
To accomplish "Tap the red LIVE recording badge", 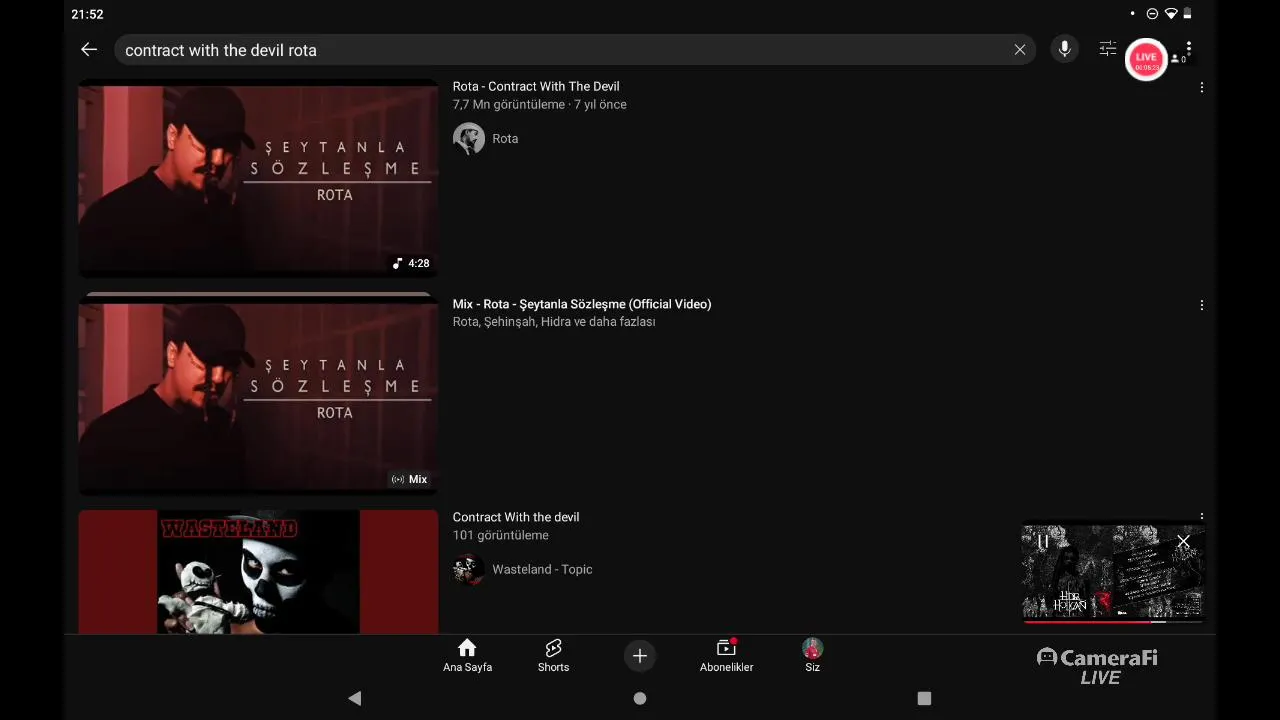I will click(1146, 59).
